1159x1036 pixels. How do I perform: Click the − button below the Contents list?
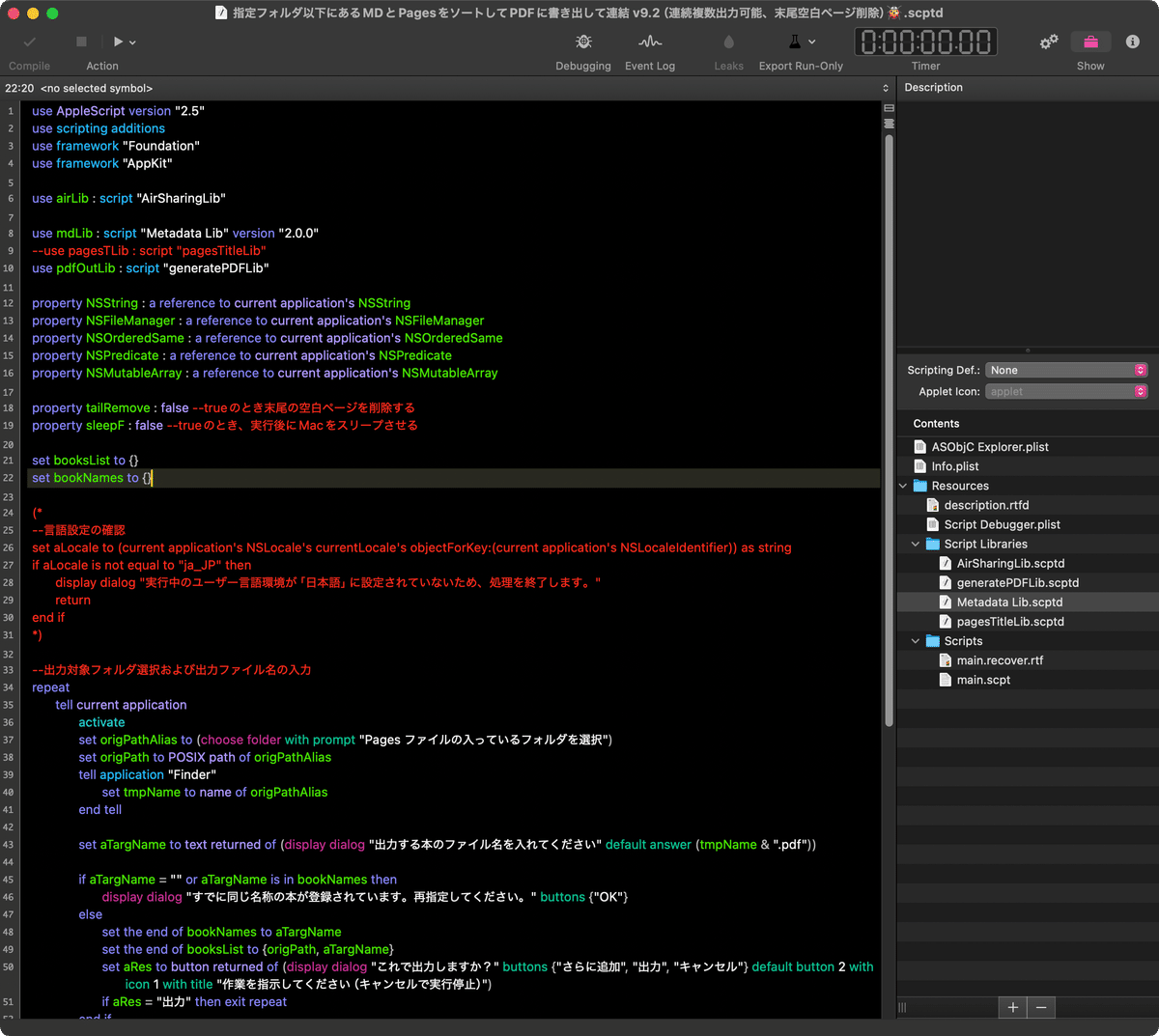[1041, 1007]
